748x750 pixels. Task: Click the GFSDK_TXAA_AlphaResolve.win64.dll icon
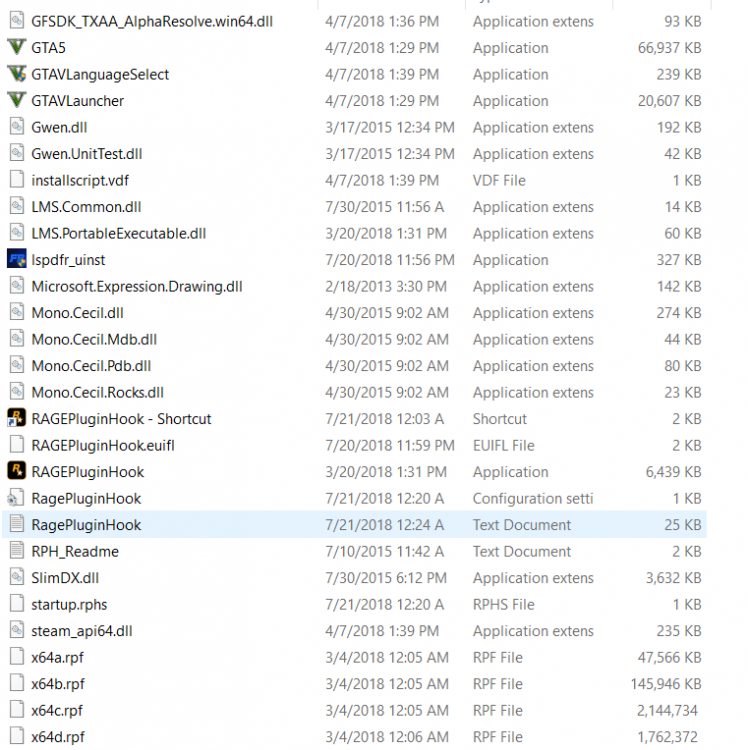[x=17, y=21]
